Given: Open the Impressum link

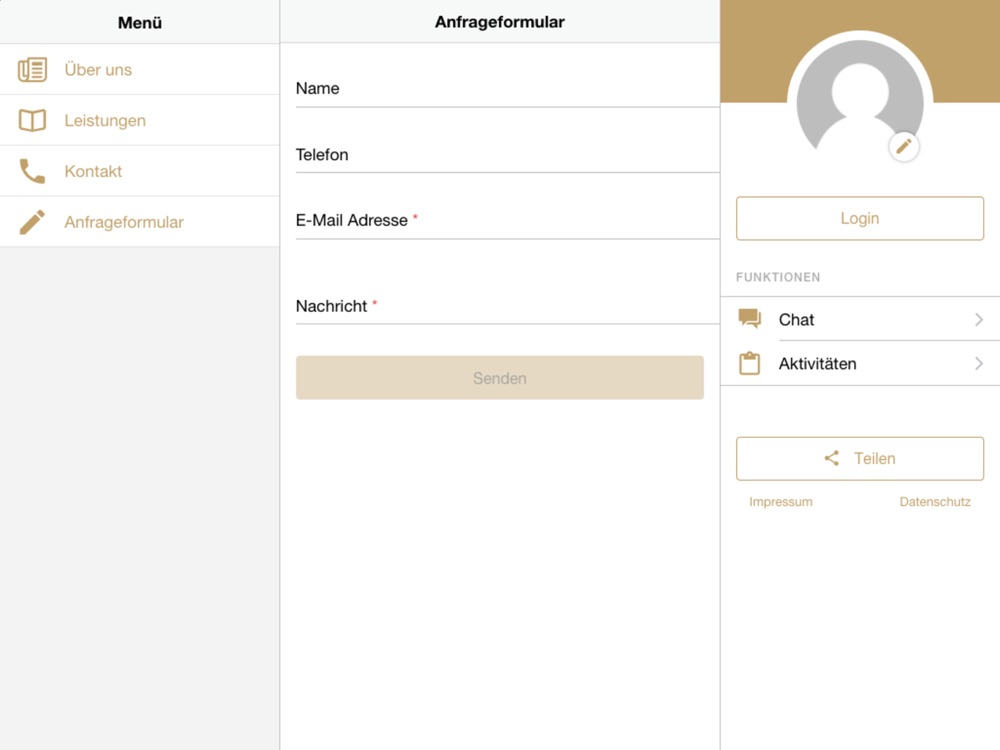Looking at the screenshot, I should [x=781, y=502].
